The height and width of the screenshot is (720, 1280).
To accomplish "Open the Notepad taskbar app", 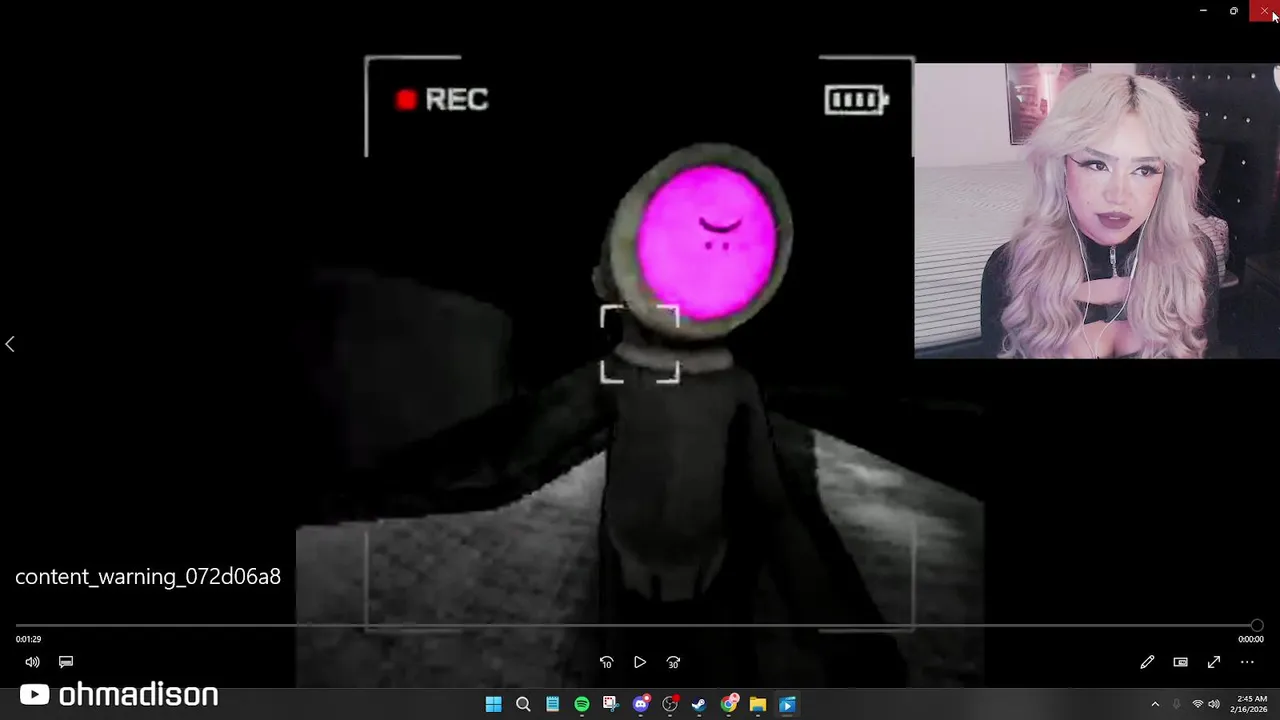I will click(x=552, y=705).
